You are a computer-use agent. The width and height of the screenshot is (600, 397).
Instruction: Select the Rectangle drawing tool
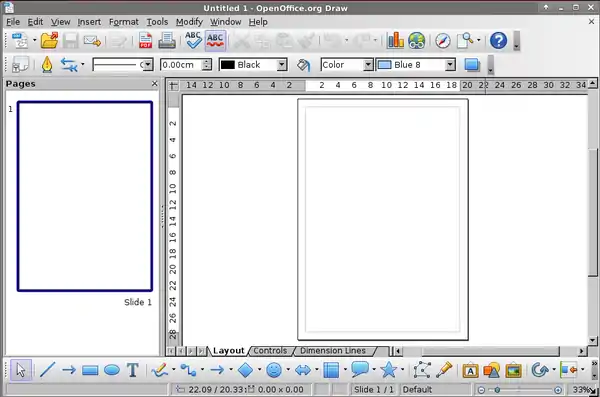coord(90,370)
